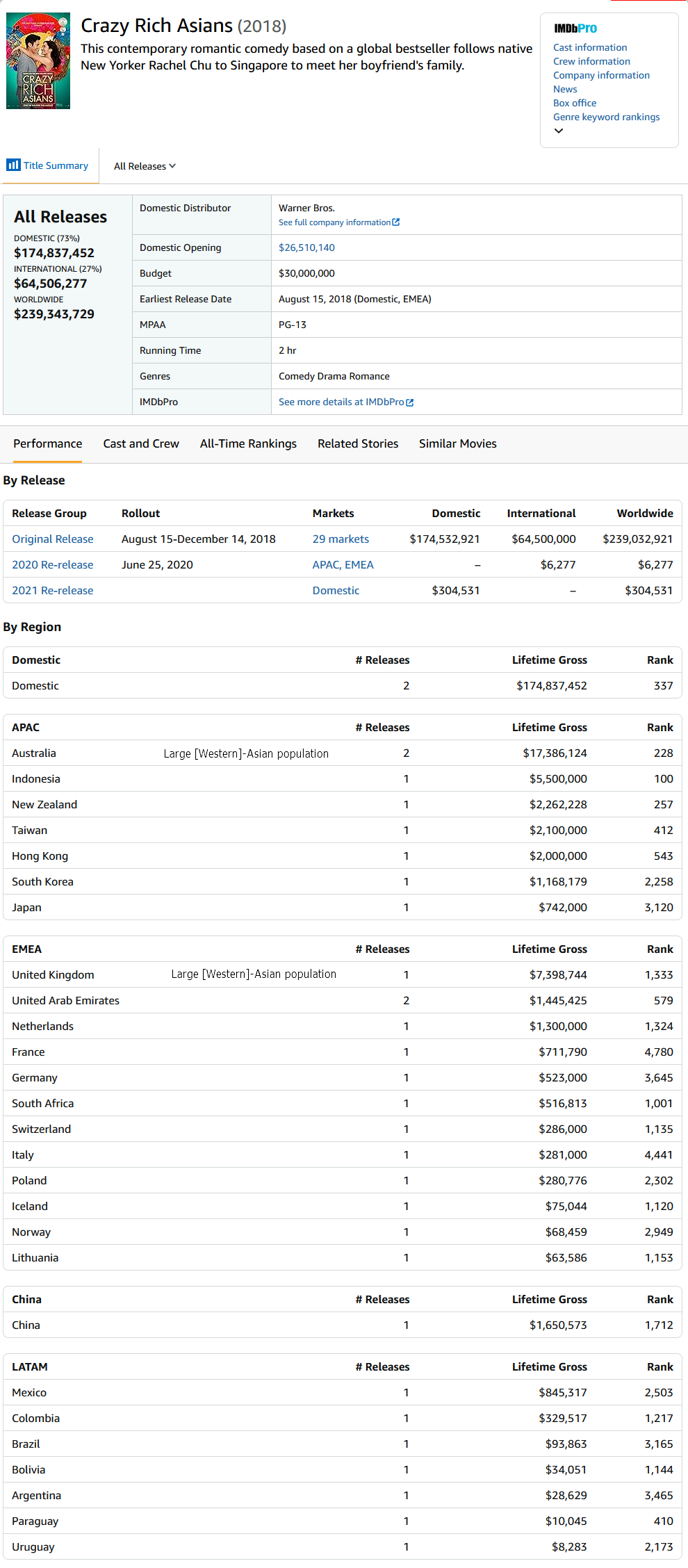Click the Poland row name
The image size is (688, 1568).
pyautogui.click(x=29, y=1180)
